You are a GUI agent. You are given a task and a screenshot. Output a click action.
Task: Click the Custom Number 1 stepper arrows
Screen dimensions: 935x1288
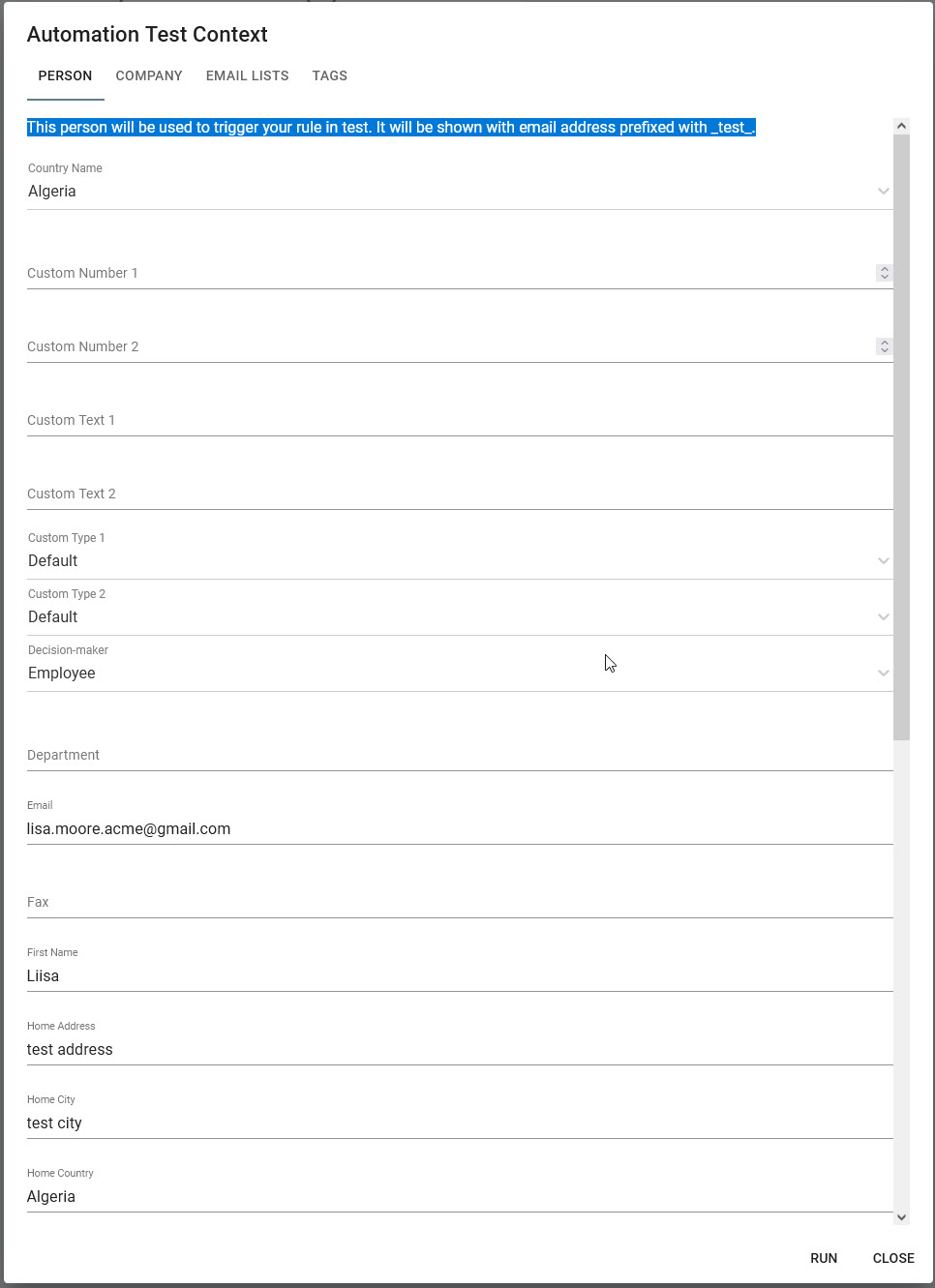pos(884,273)
